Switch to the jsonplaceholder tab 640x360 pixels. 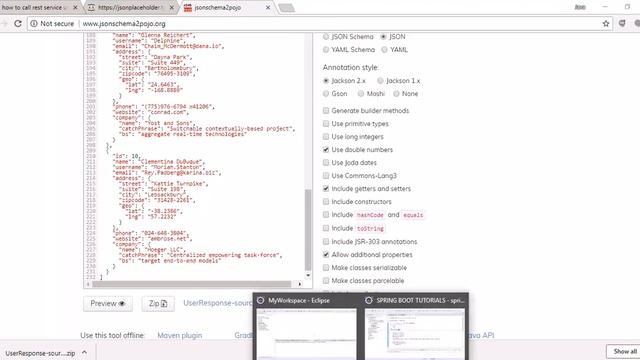click(x=131, y=7)
